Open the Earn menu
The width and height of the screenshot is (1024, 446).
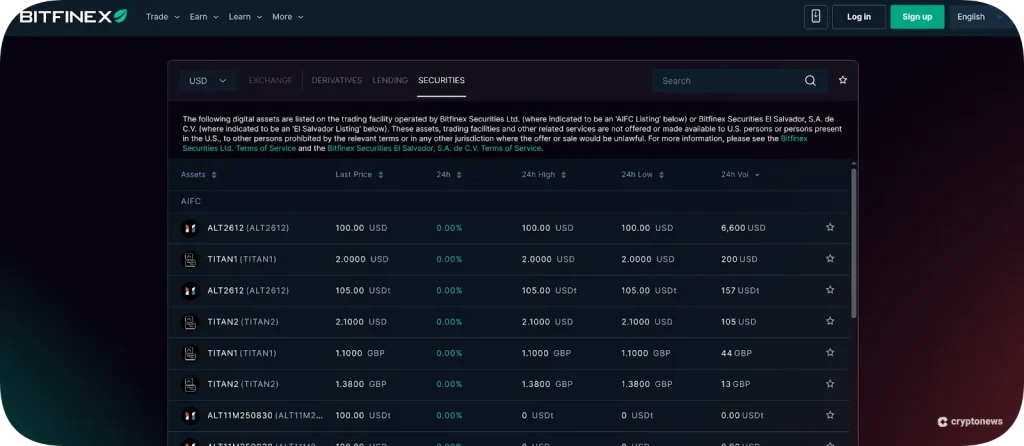pyautogui.click(x=204, y=17)
